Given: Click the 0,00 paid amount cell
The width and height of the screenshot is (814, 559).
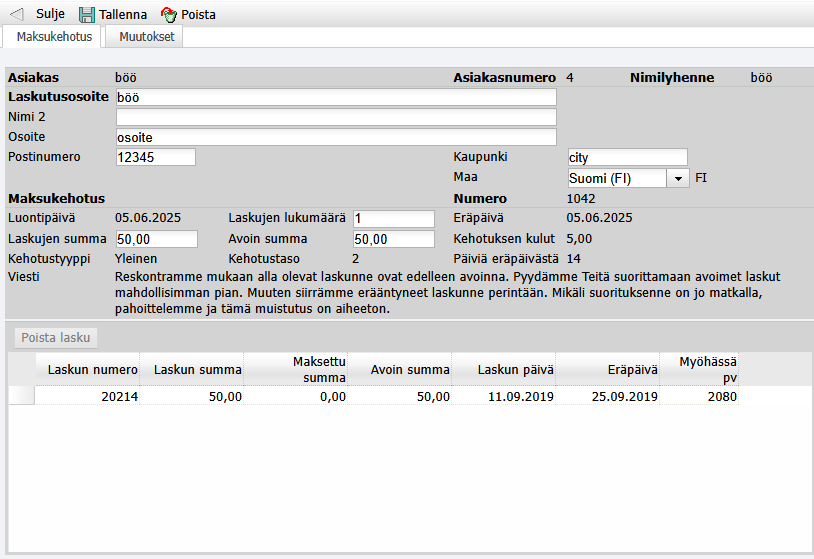Looking at the screenshot, I should [x=296, y=397].
